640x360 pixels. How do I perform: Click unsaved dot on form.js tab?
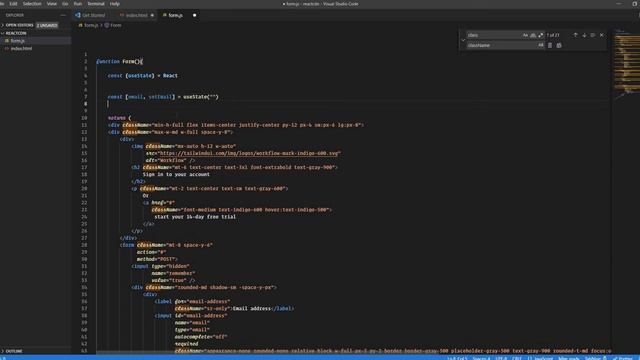(x=194, y=15)
